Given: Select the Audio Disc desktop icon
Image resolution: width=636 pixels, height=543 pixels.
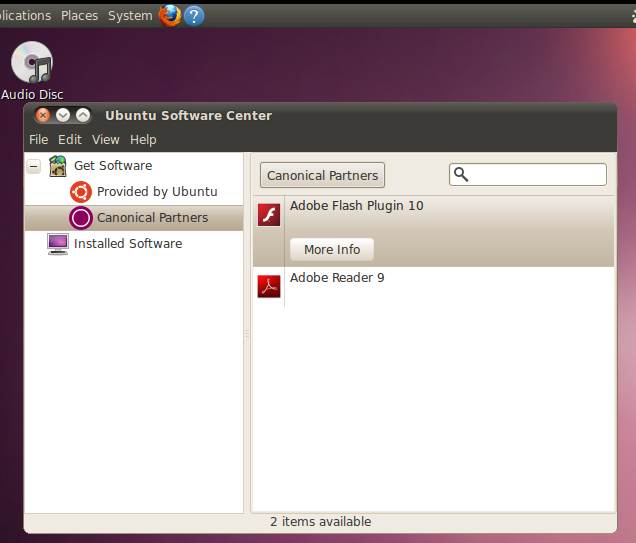Looking at the screenshot, I should [32, 71].
